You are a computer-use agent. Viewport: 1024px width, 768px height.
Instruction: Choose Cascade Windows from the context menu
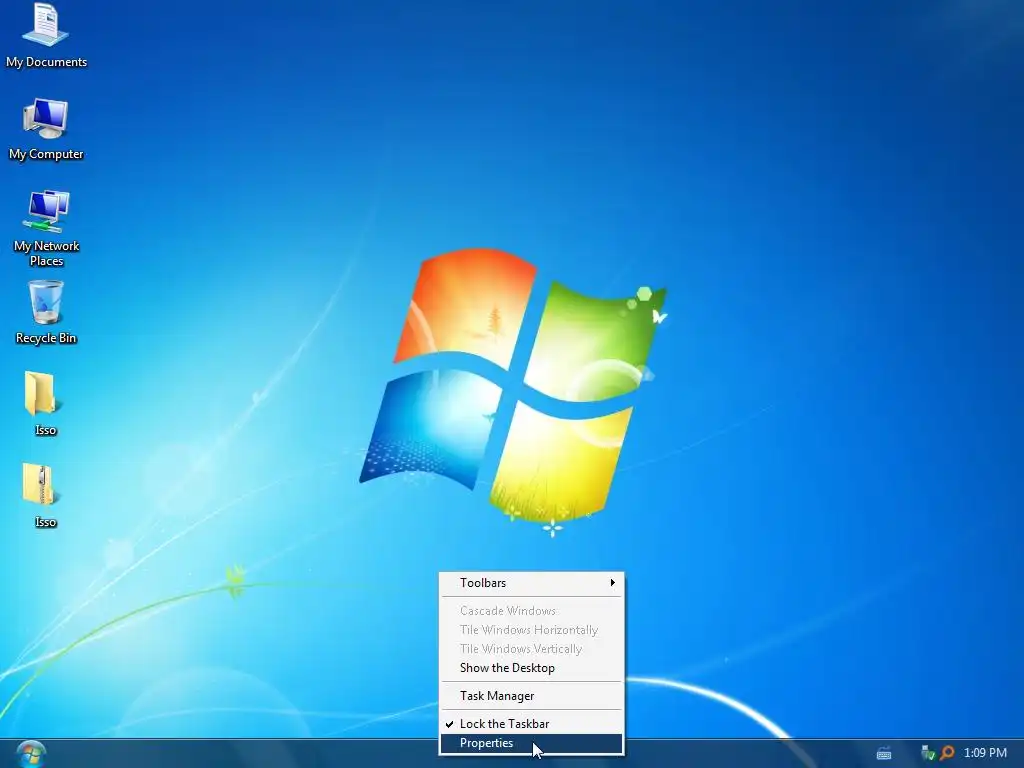[532, 611]
